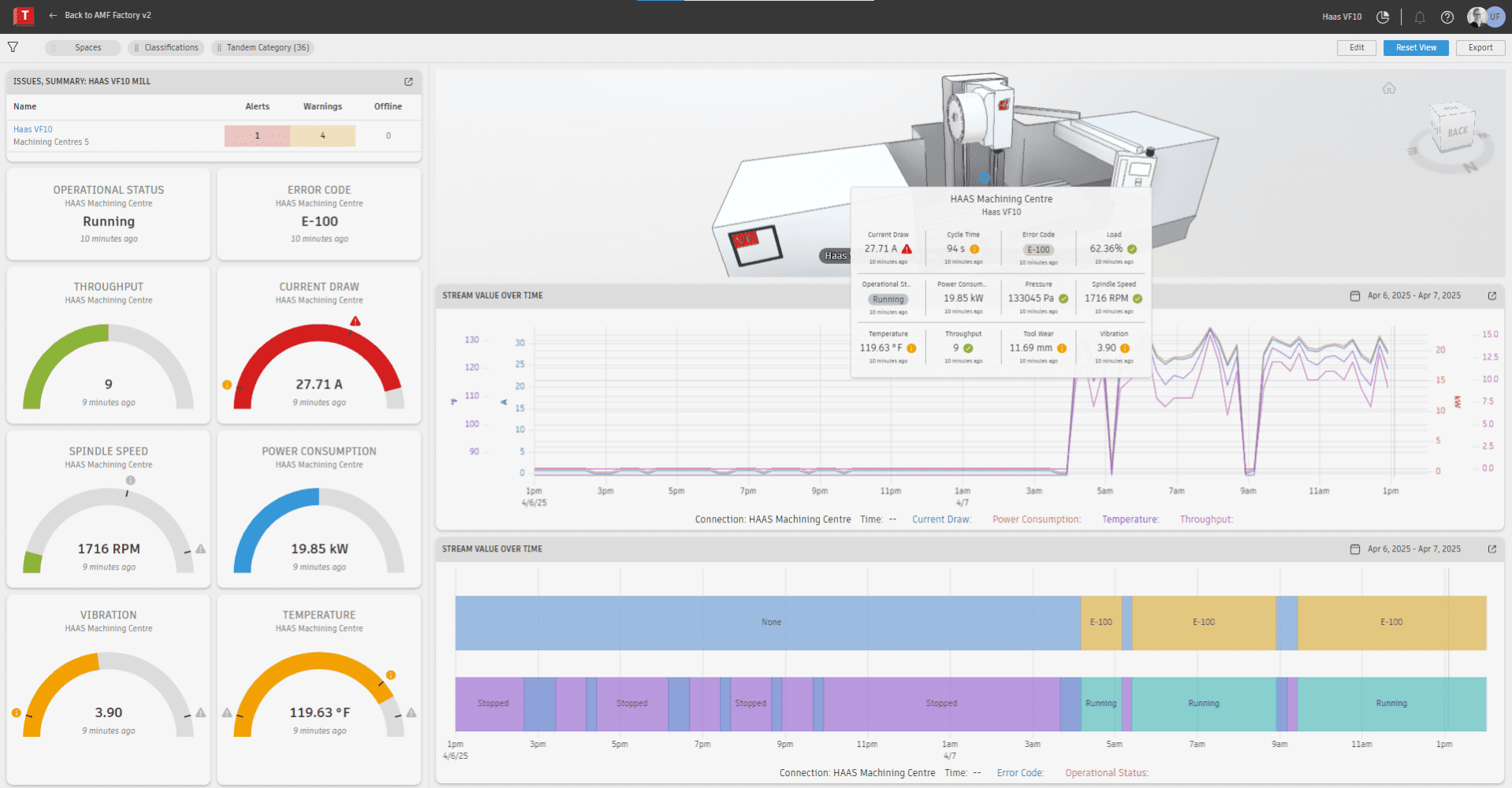This screenshot has height=788, width=1512.
Task: Open the calendar icon on the stream chart
Action: click(1355, 295)
